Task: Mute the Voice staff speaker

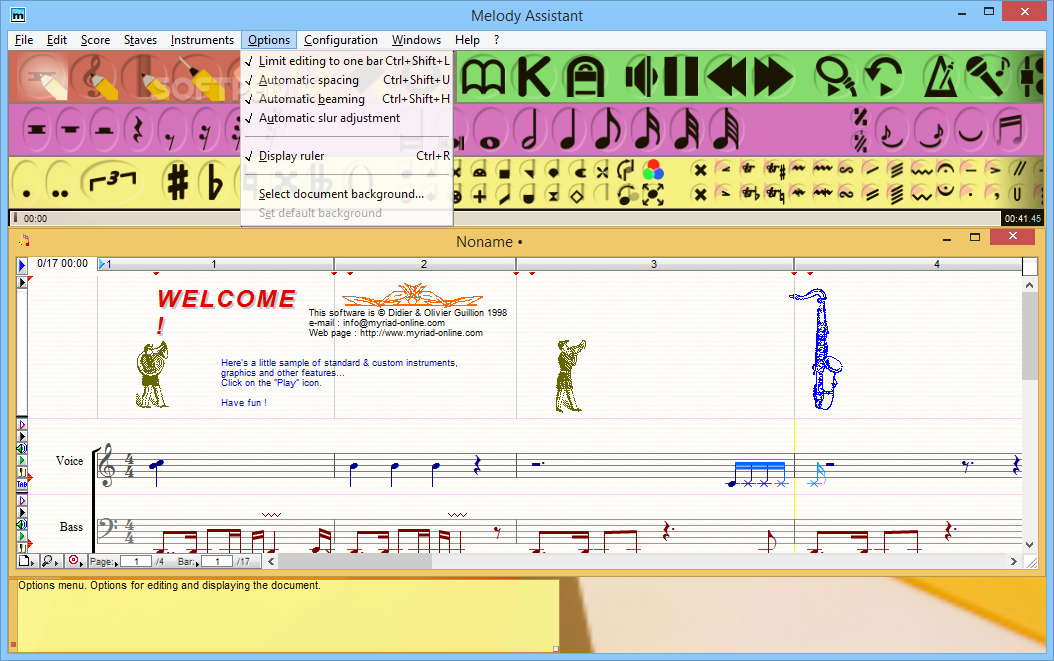Action: click(22, 449)
